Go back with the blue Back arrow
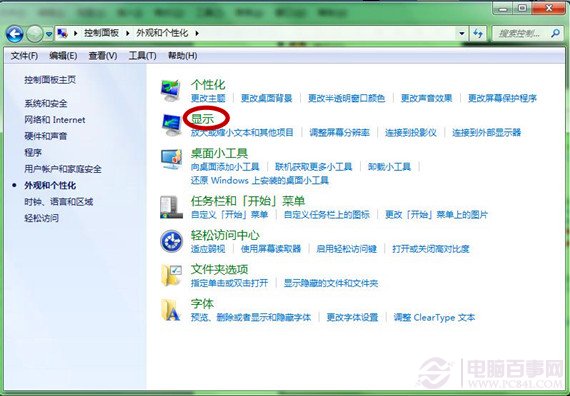 15,34
